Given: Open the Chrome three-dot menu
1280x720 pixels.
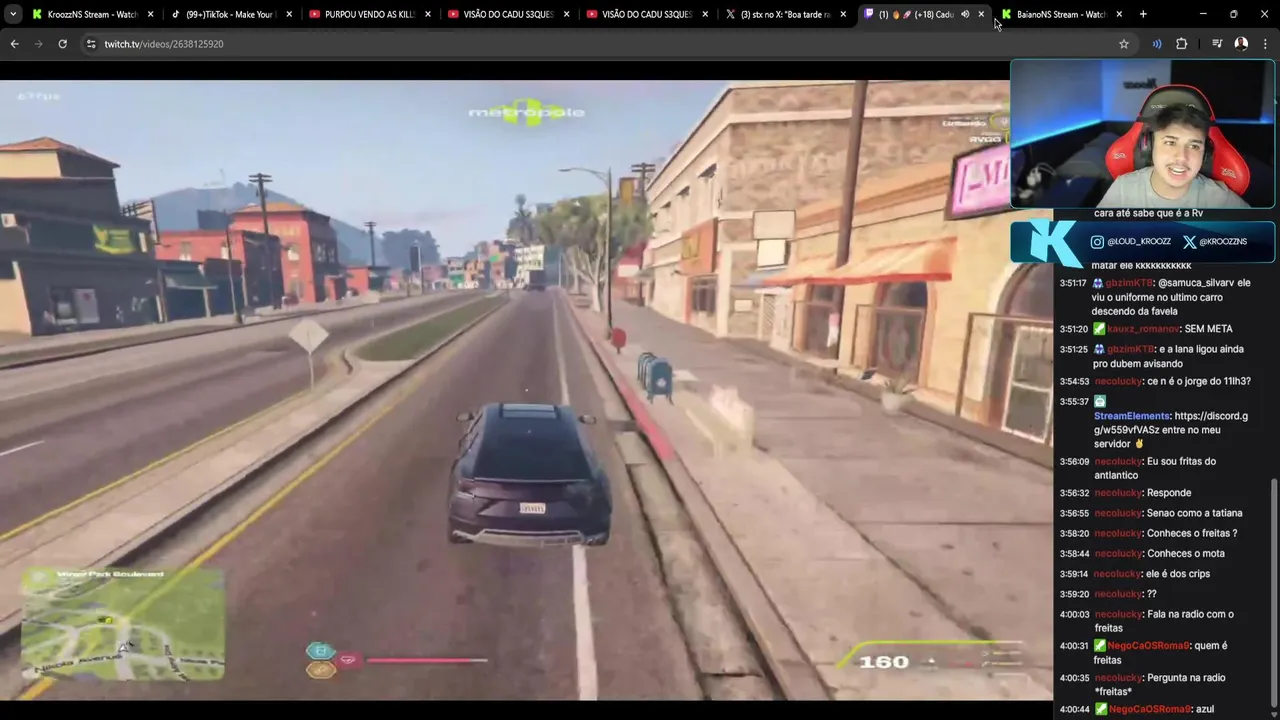Looking at the screenshot, I should (1265, 44).
